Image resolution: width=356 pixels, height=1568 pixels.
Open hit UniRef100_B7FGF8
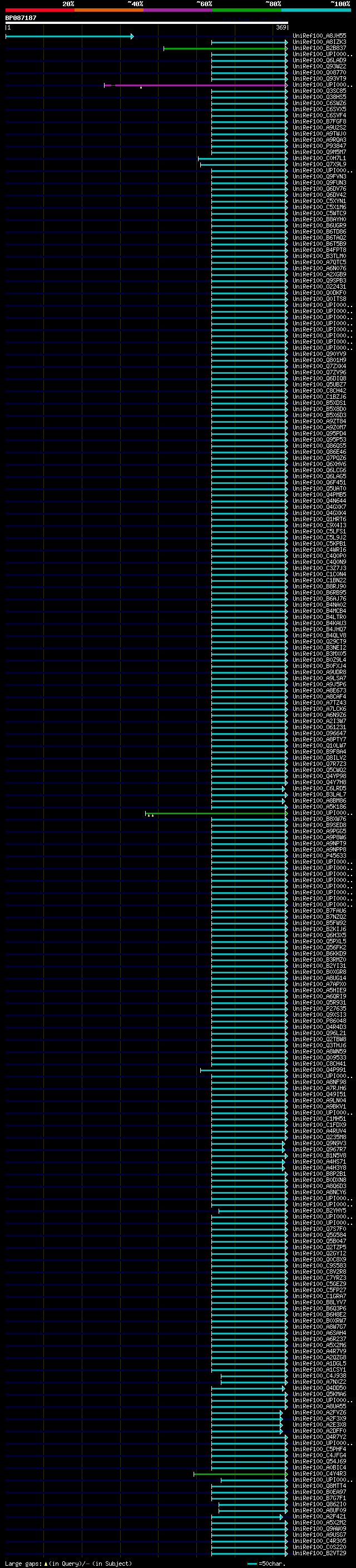[x=319, y=122]
